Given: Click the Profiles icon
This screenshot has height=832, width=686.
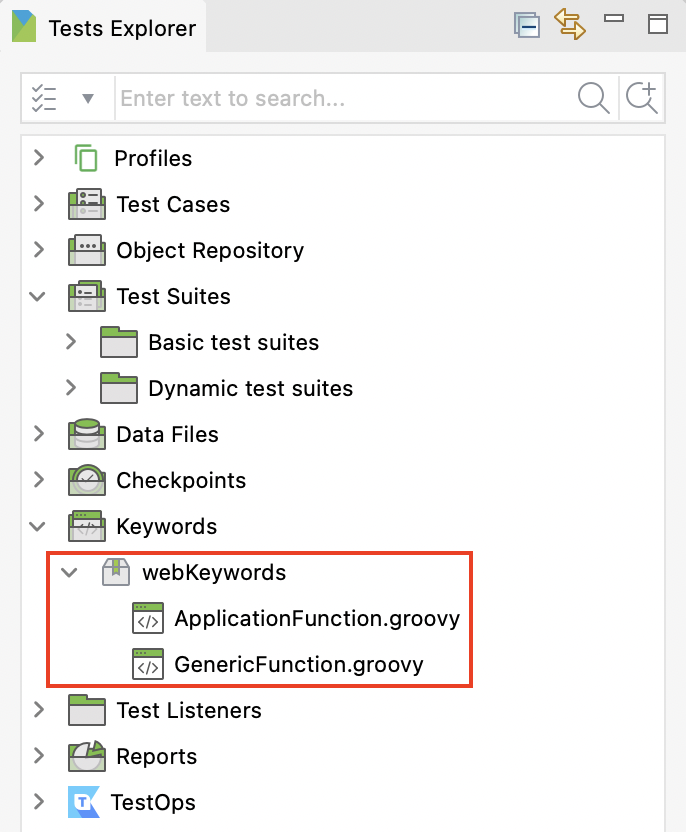Looking at the screenshot, I should click(86, 158).
